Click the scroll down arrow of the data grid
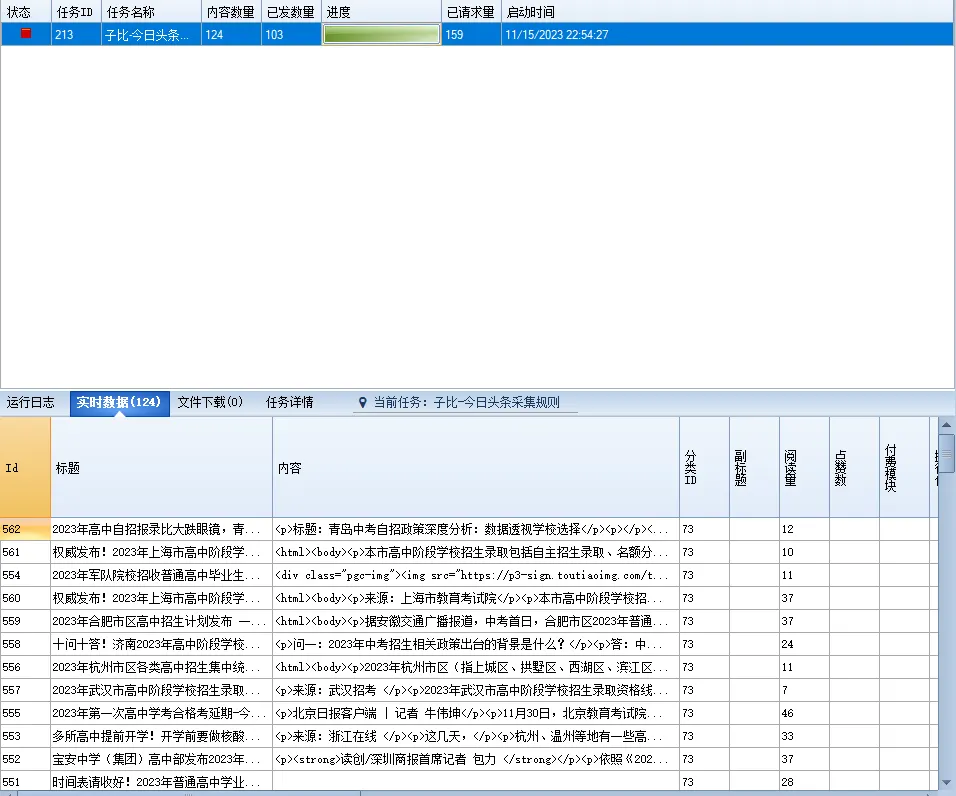Screen dimensions: 956x796 [946, 783]
